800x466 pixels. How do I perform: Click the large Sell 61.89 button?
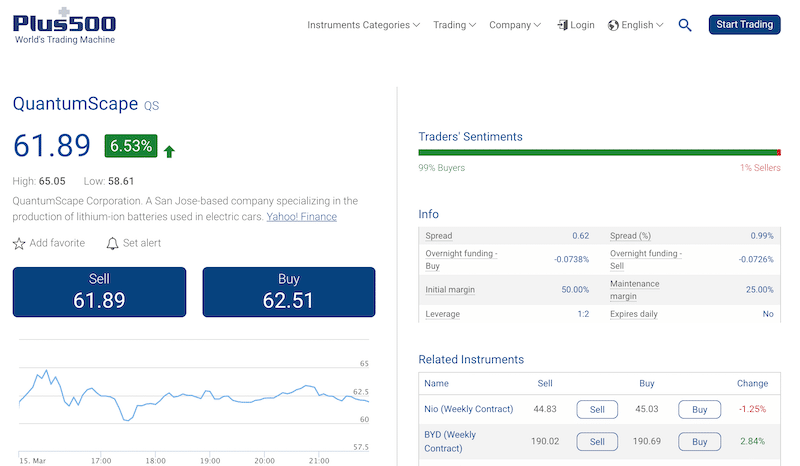click(x=99, y=292)
